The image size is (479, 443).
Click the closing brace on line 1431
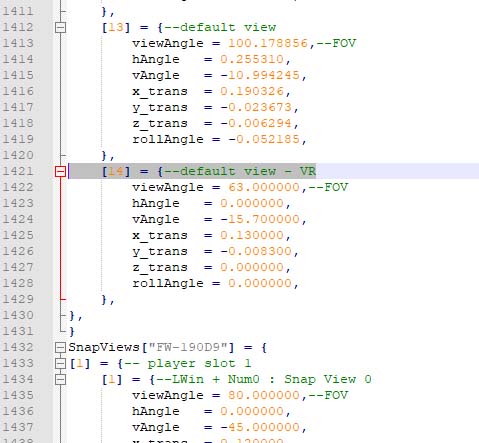pyautogui.click(x=72, y=331)
